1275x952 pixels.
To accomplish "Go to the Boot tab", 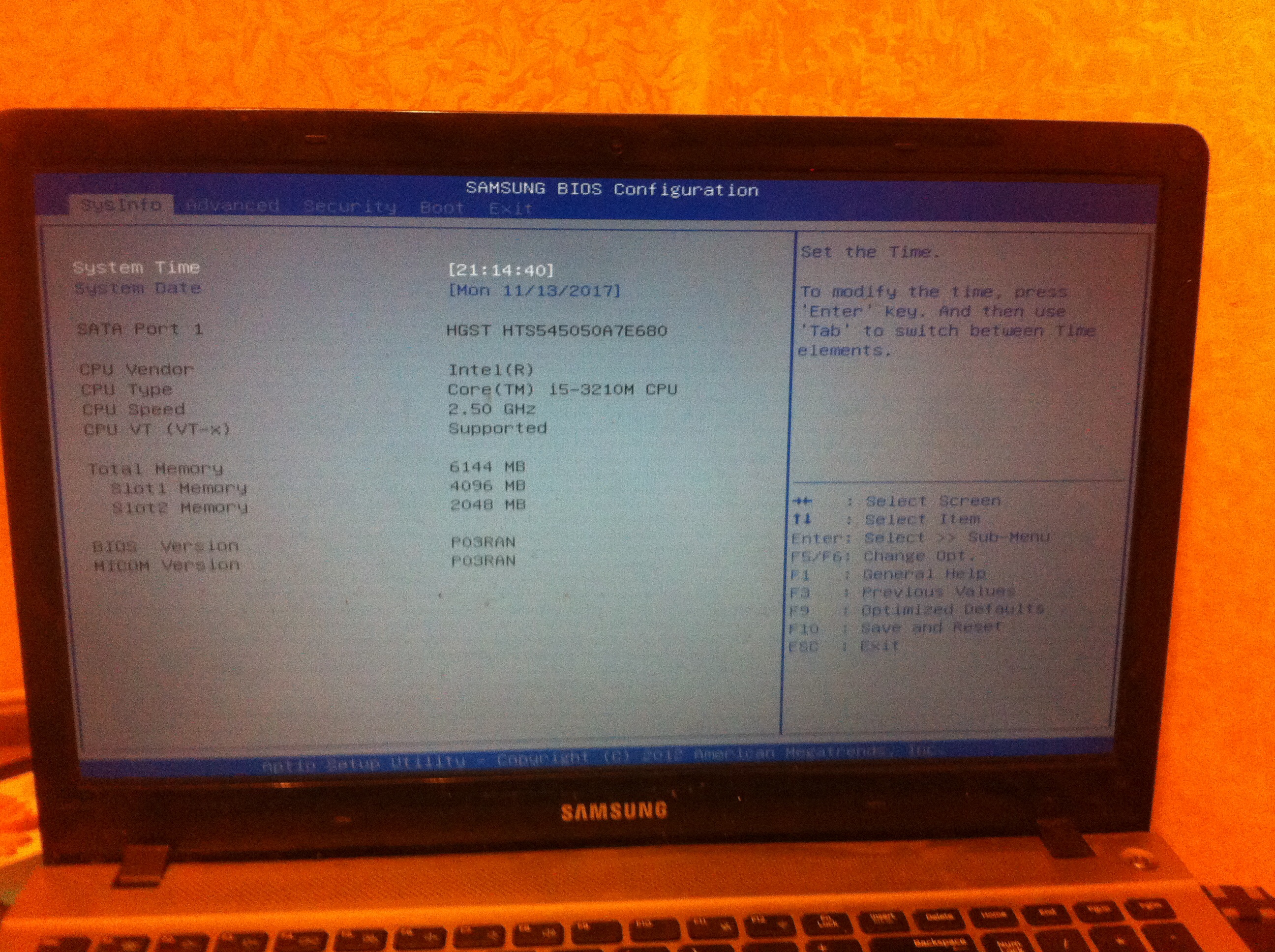I will 442,208.
